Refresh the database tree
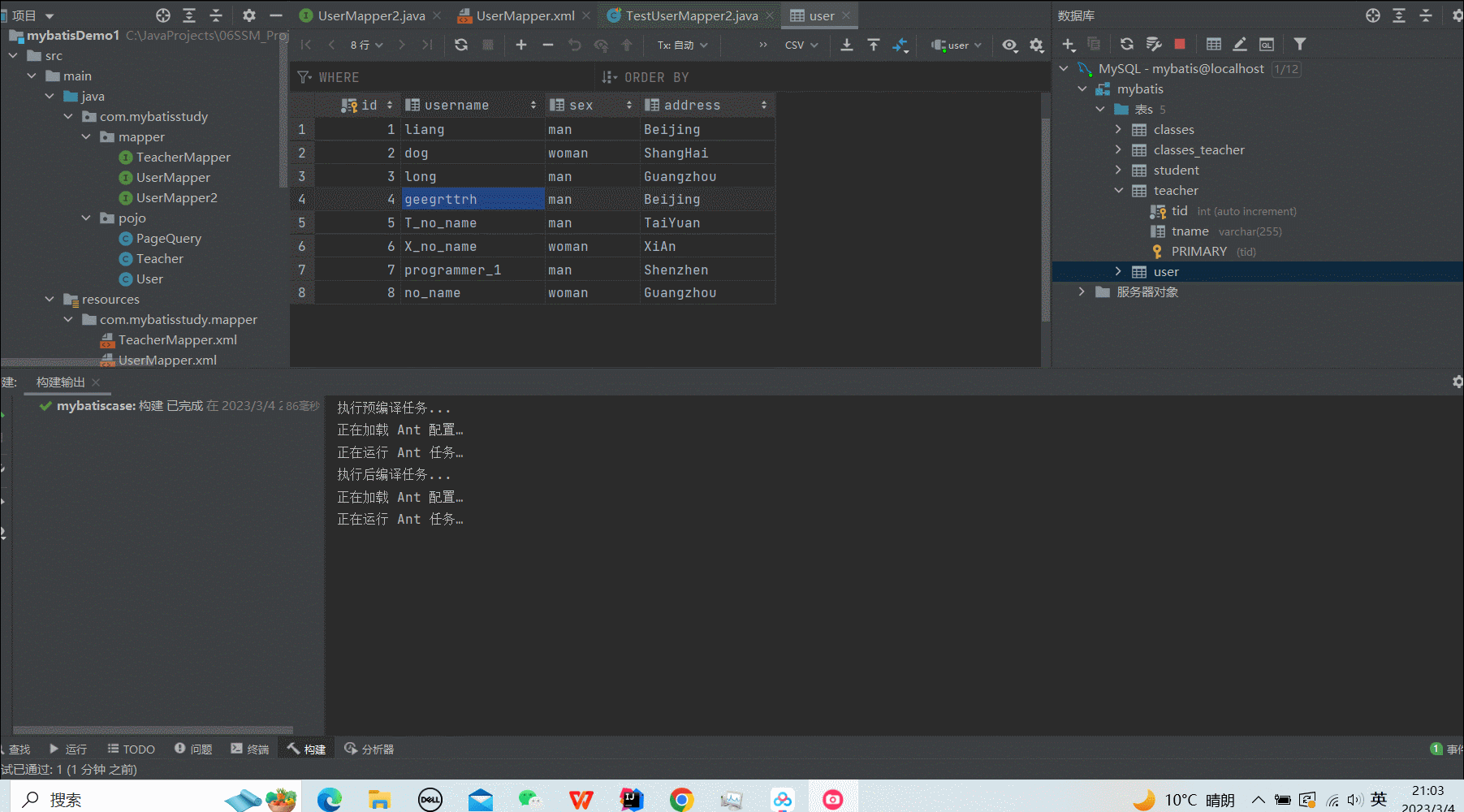The image size is (1464, 812). coord(1127,44)
